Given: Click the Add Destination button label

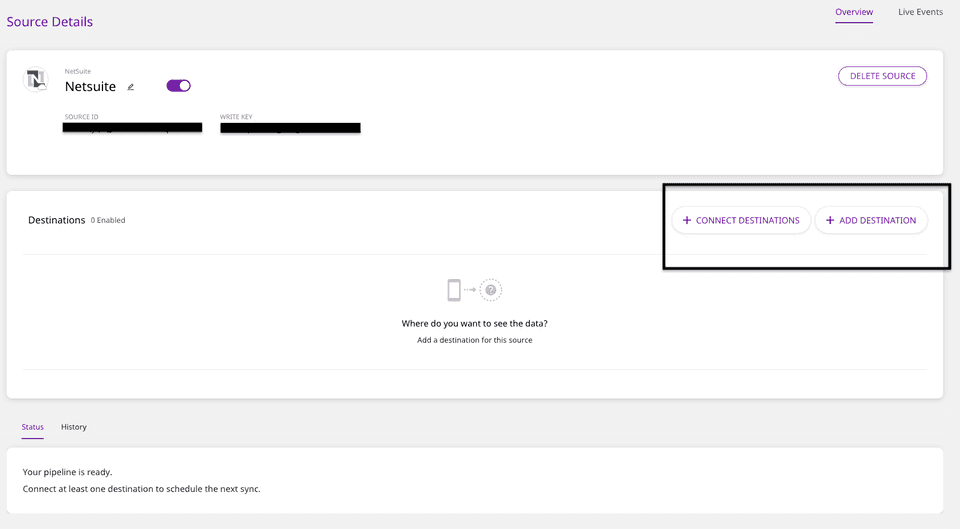Looking at the screenshot, I should (877, 220).
